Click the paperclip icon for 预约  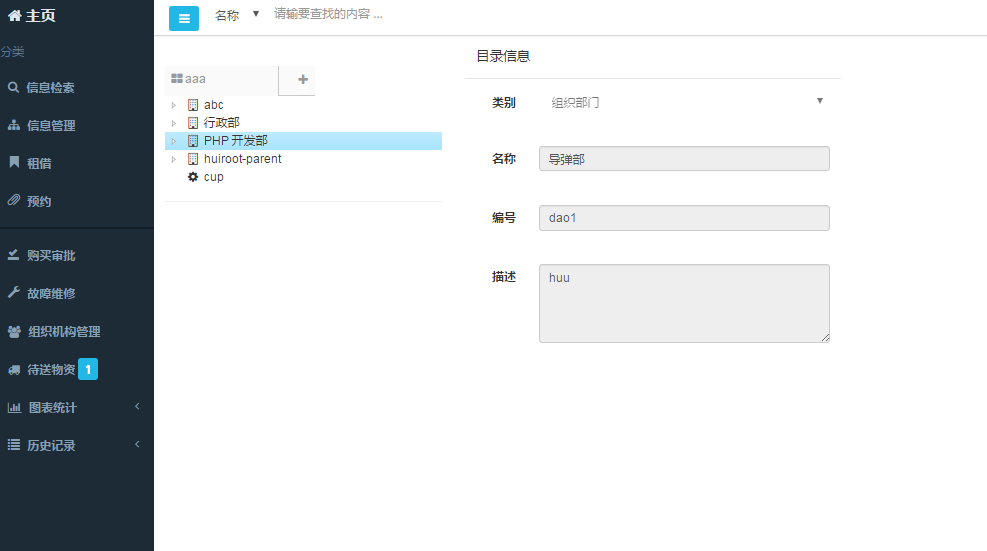14,200
